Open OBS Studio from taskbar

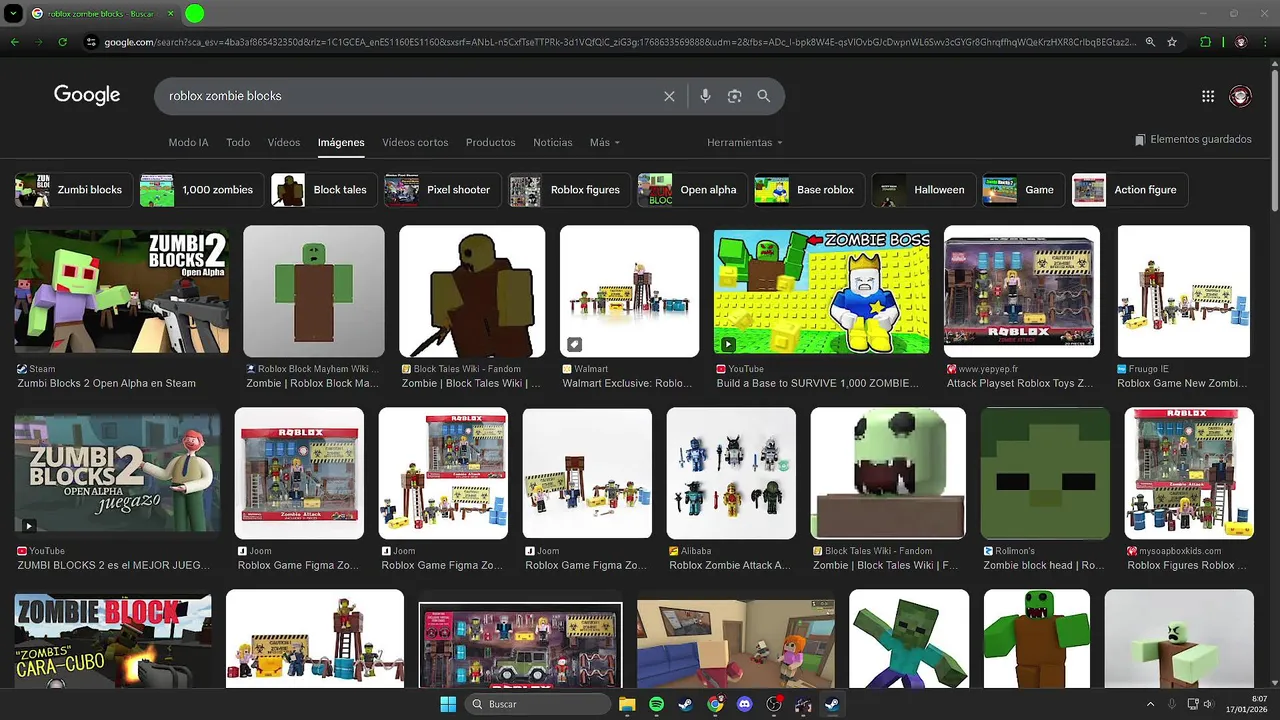pyautogui.click(x=773, y=704)
